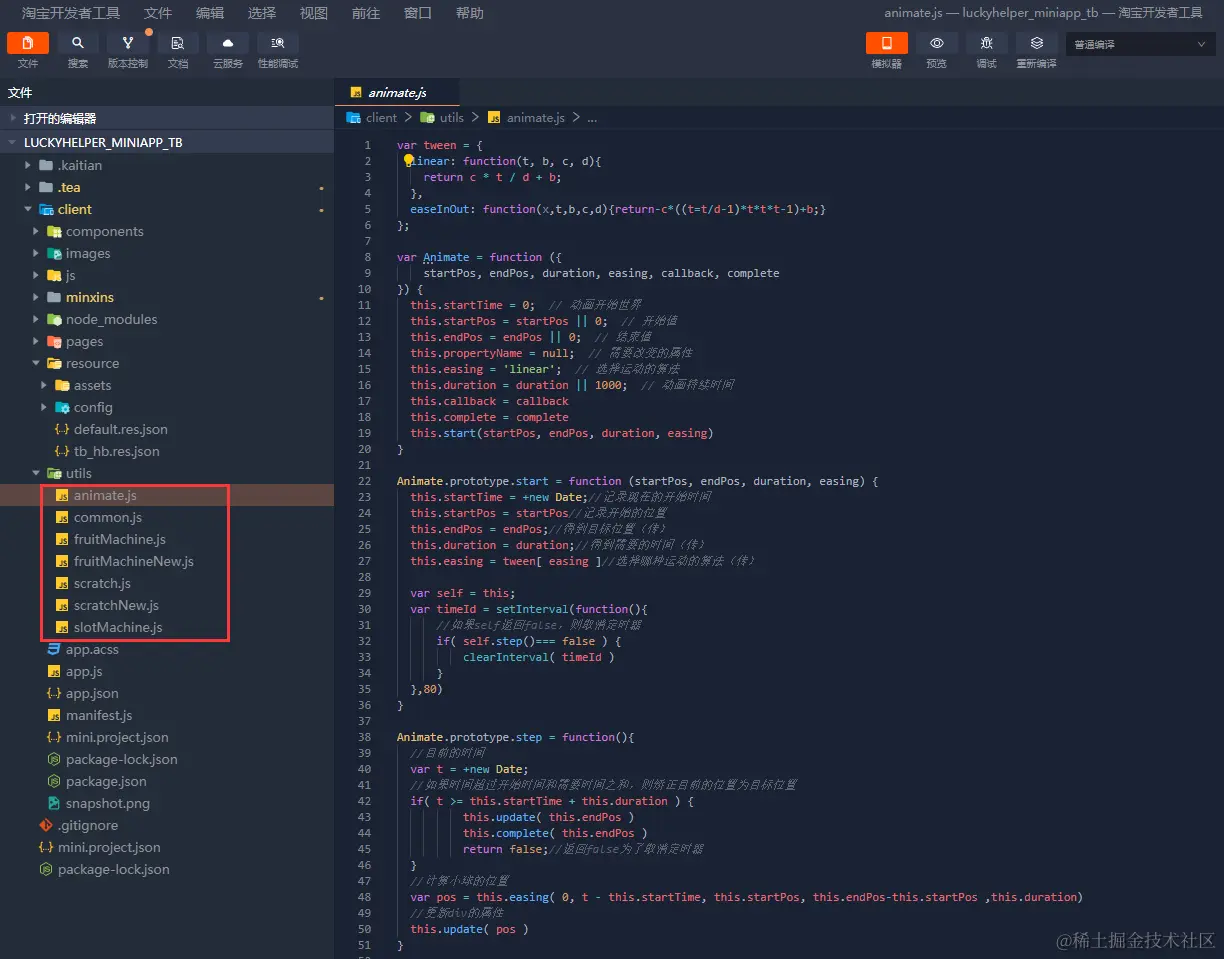Open the 选择 menu
Viewport: 1224px width, 959px height.
coord(262,13)
